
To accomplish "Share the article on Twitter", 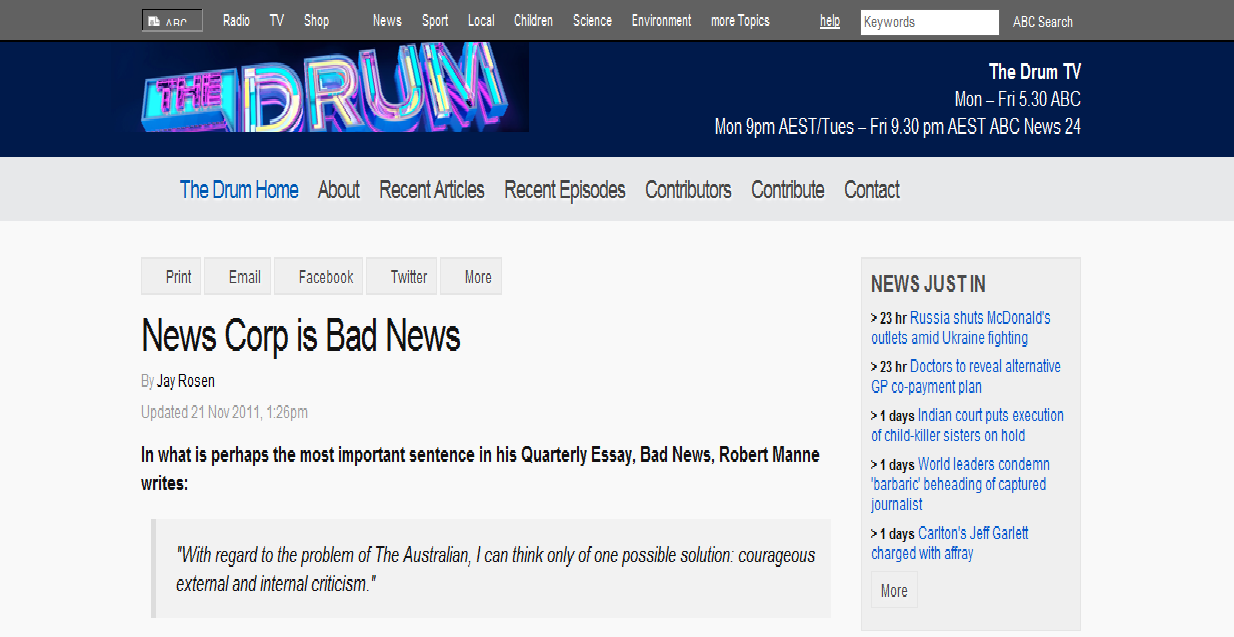I will point(401,276).
